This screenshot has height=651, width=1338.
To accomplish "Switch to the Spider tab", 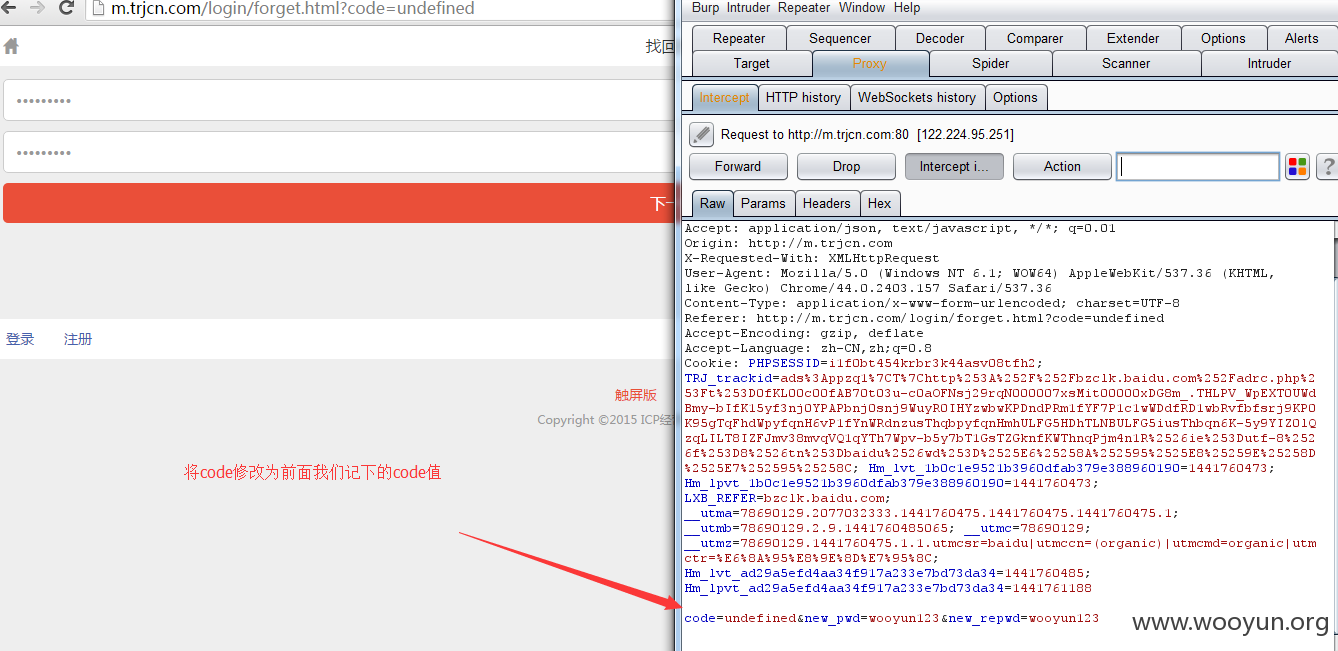I will [x=991, y=63].
